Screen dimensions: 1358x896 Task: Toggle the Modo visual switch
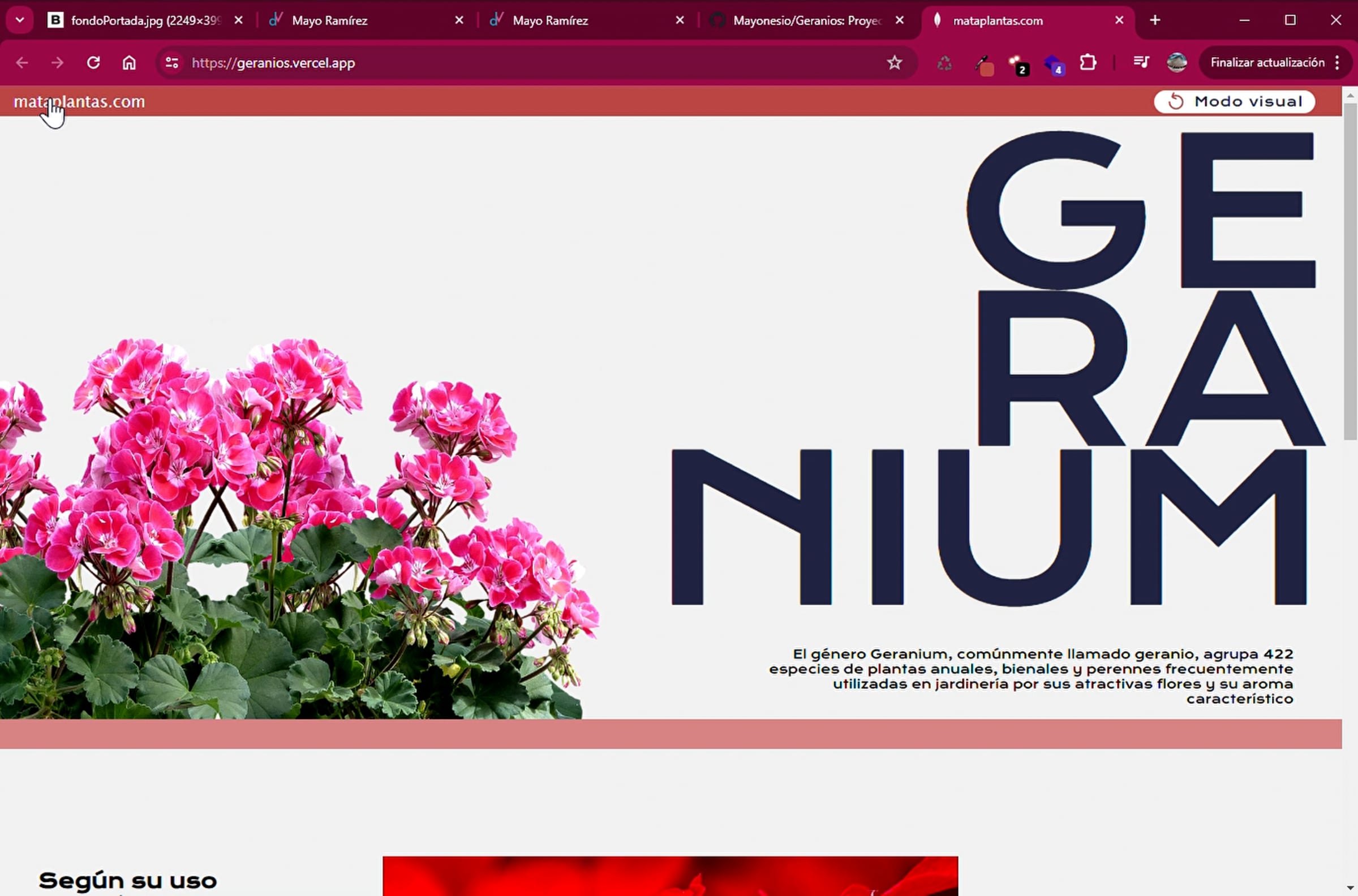point(1235,102)
